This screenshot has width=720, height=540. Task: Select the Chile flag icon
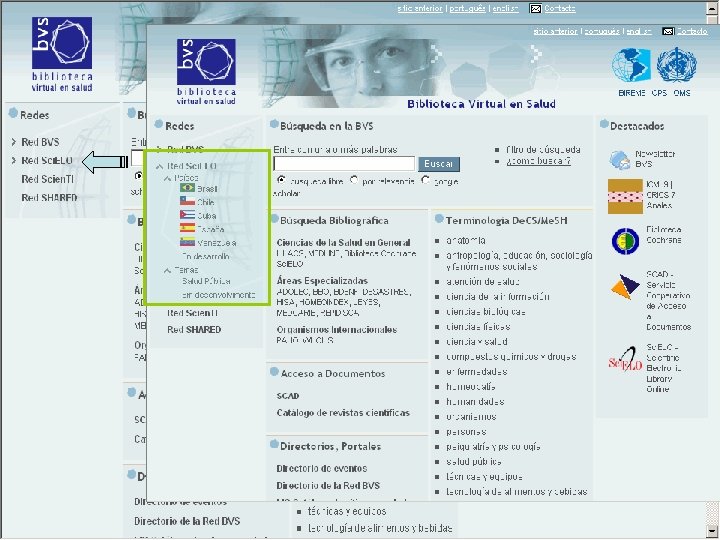[x=187, y=201]
